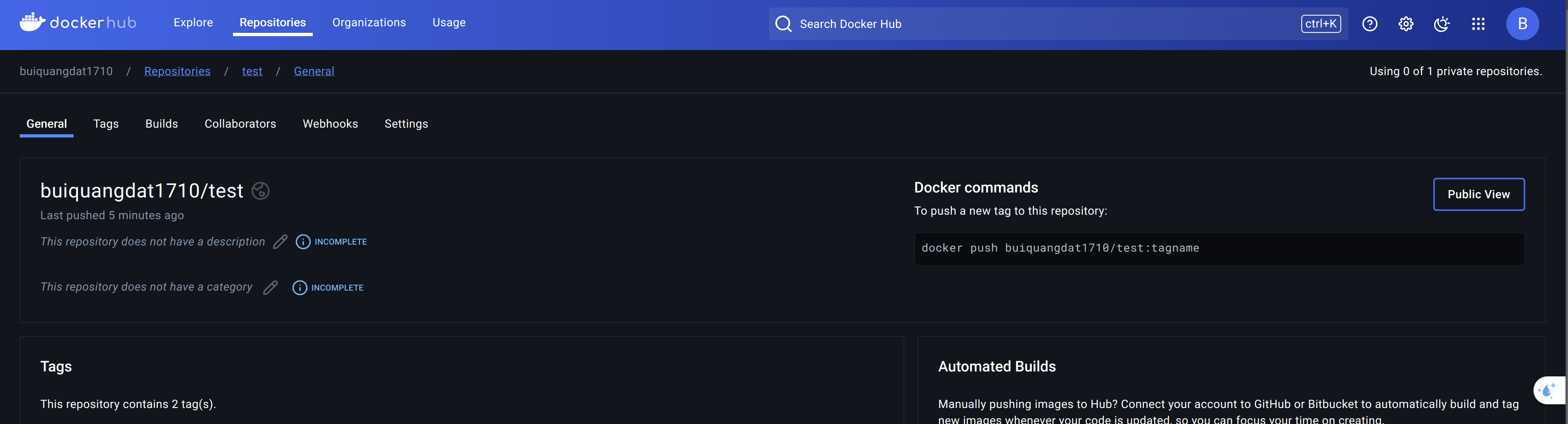1568x424 pixels.
Task: Click 'Last pushed 5 minutes ago' text
Action: coord(112,215)
